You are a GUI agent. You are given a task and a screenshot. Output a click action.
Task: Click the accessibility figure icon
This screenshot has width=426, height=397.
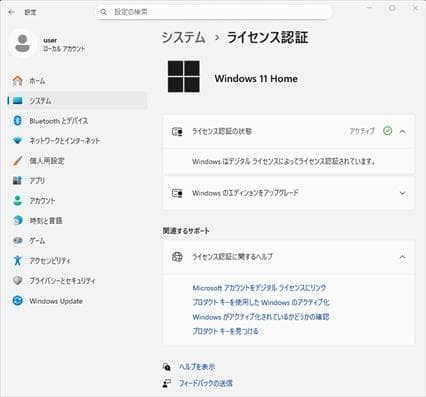tap(17, 260)
